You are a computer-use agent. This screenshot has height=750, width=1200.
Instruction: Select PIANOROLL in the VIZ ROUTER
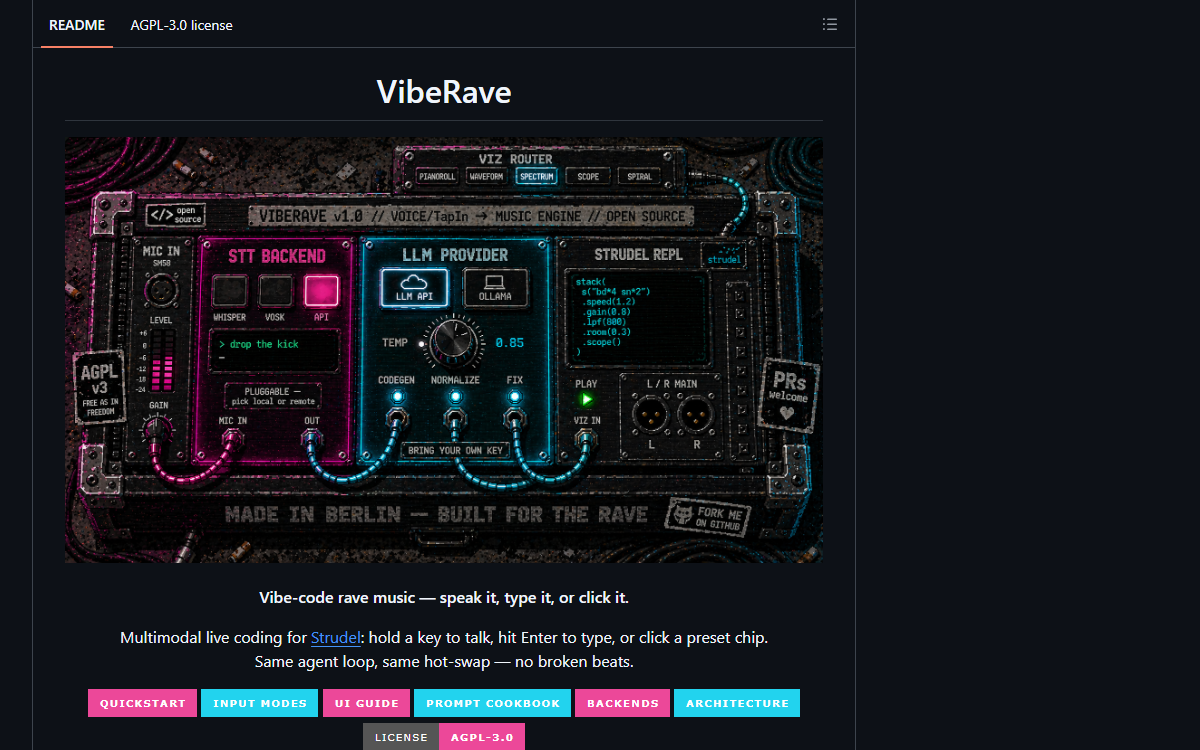pyautogui.click(x=437, y=177)
